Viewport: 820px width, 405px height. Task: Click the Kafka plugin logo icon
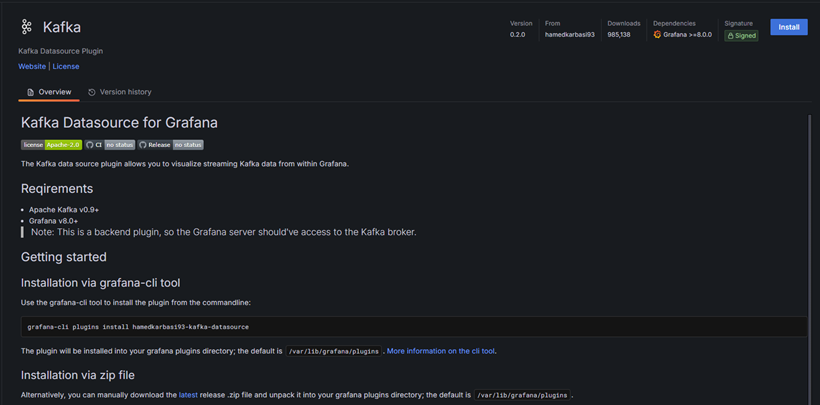[x=27, y=27]
